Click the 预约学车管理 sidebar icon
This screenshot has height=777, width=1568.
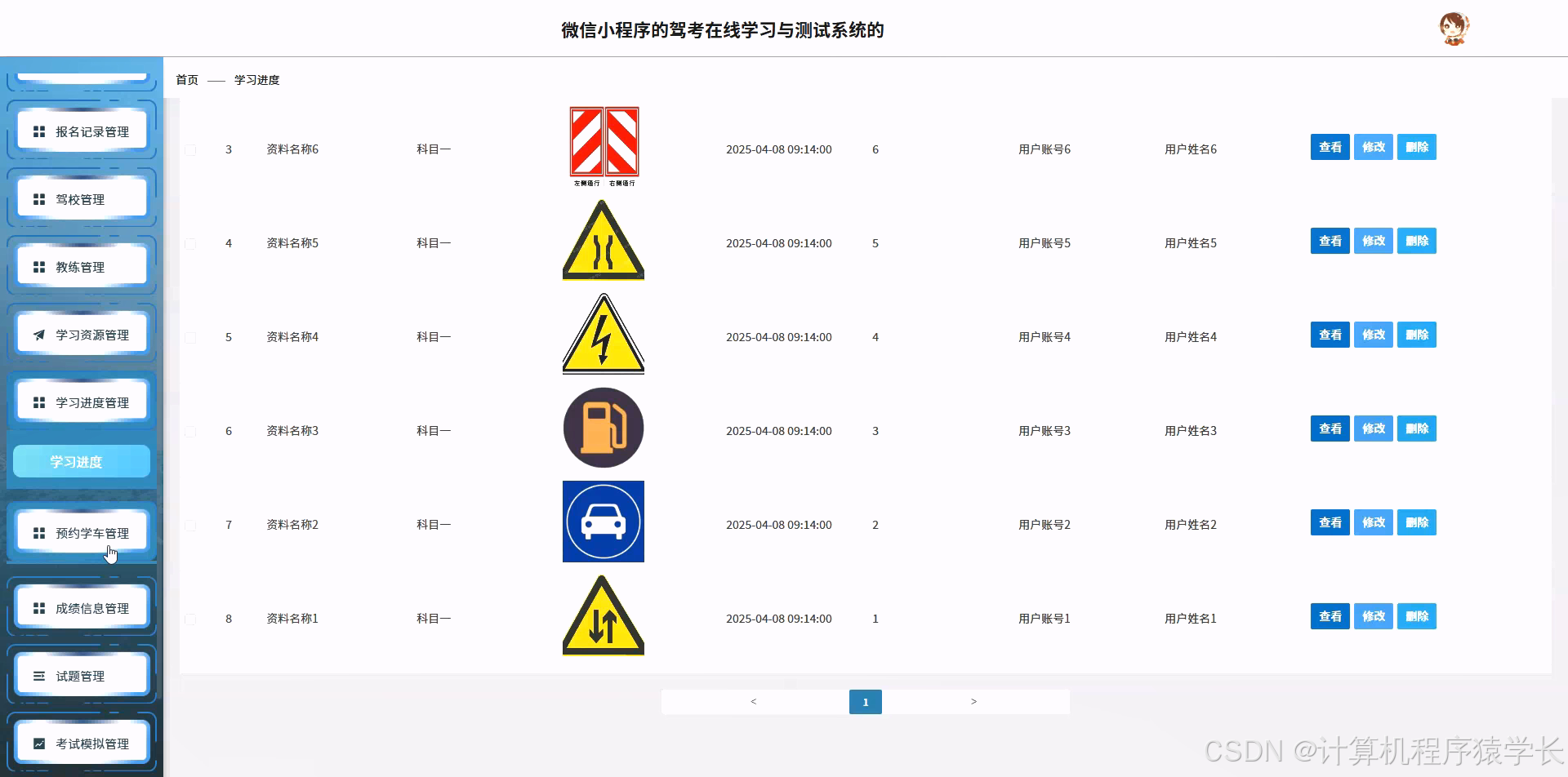click(38, 532)
